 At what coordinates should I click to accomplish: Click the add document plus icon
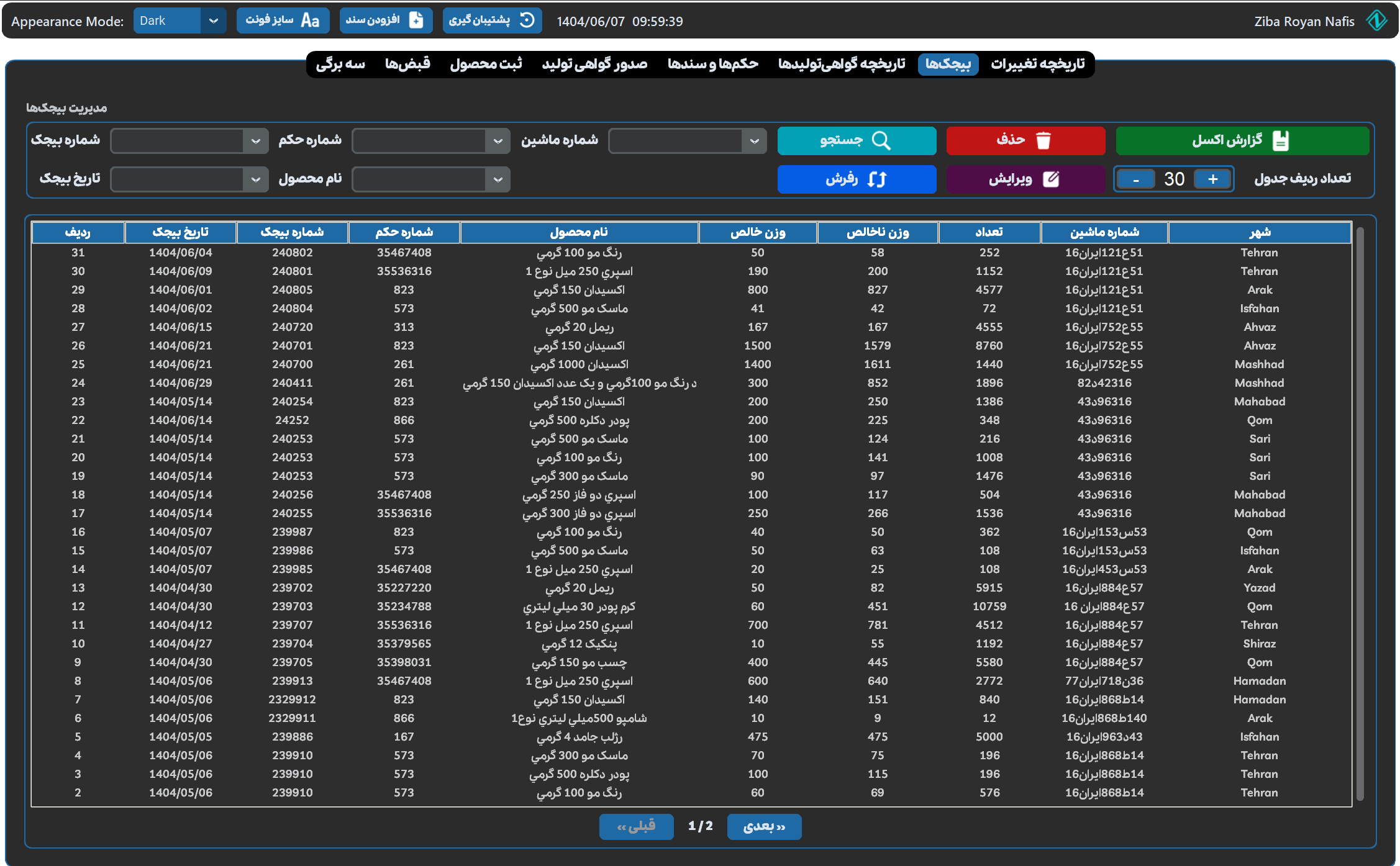click(416, 20)
